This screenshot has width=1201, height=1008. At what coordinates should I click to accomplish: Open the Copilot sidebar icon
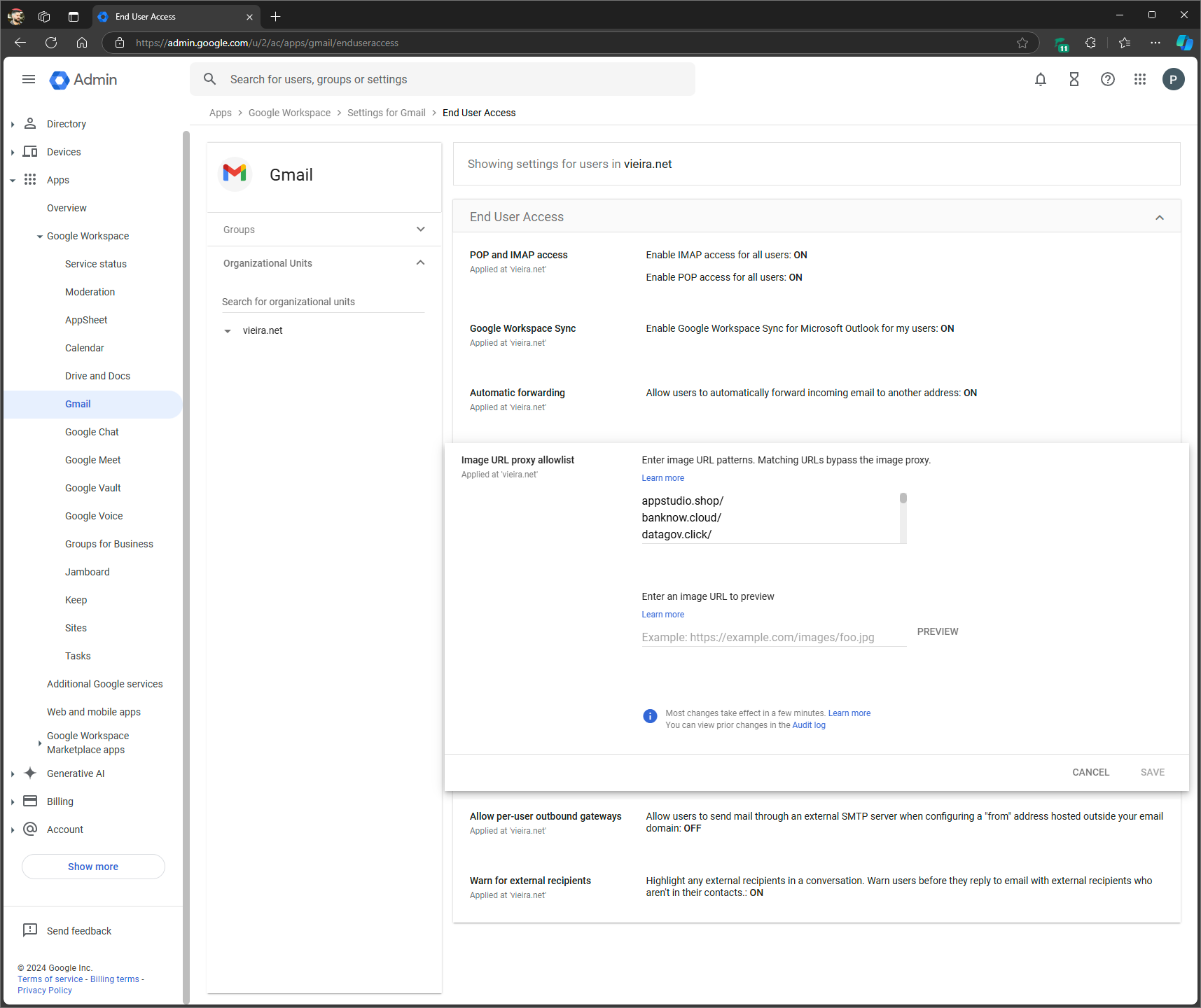[x=1184, y=43]
